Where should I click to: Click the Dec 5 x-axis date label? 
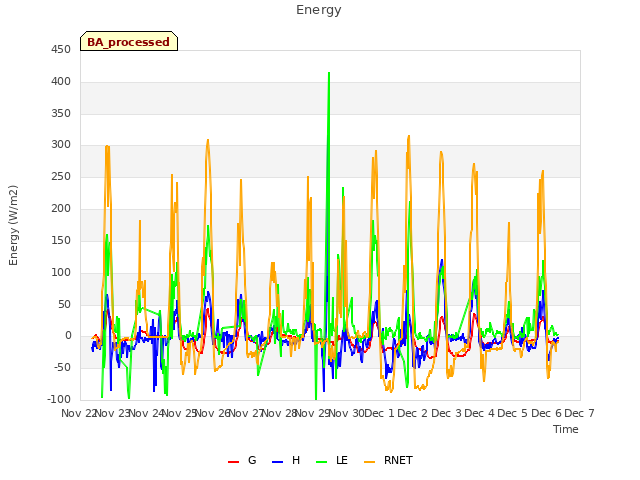coord(513,413)
